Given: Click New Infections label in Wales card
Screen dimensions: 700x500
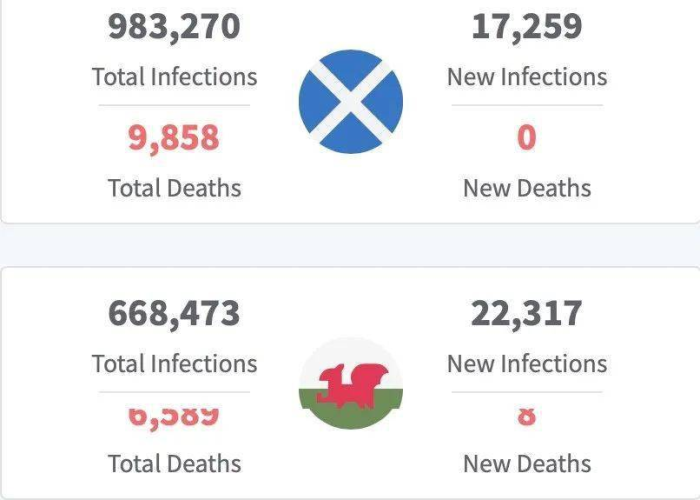Looking at the screenshot, I should click(x=527, y=363).
